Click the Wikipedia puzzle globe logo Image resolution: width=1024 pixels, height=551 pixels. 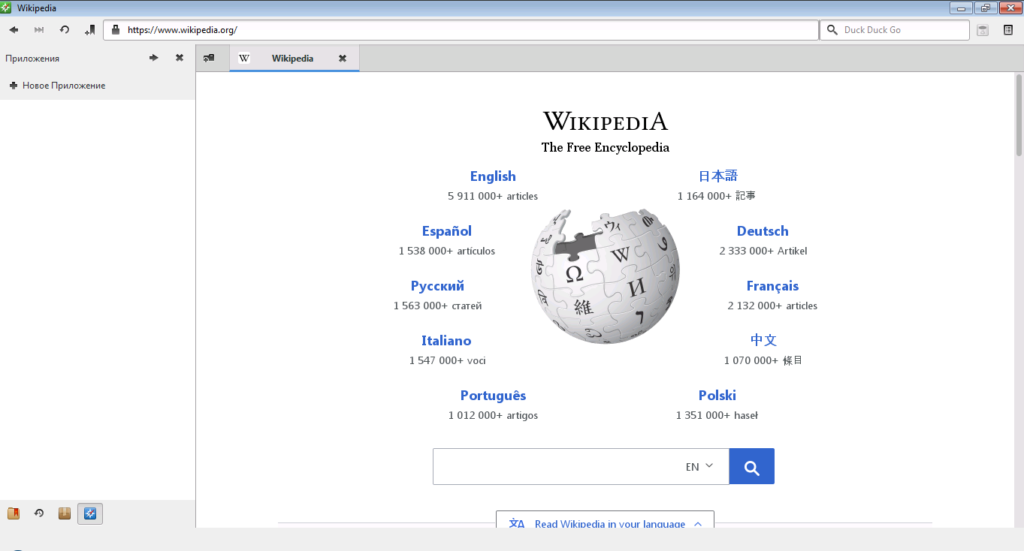coord(605,276)
